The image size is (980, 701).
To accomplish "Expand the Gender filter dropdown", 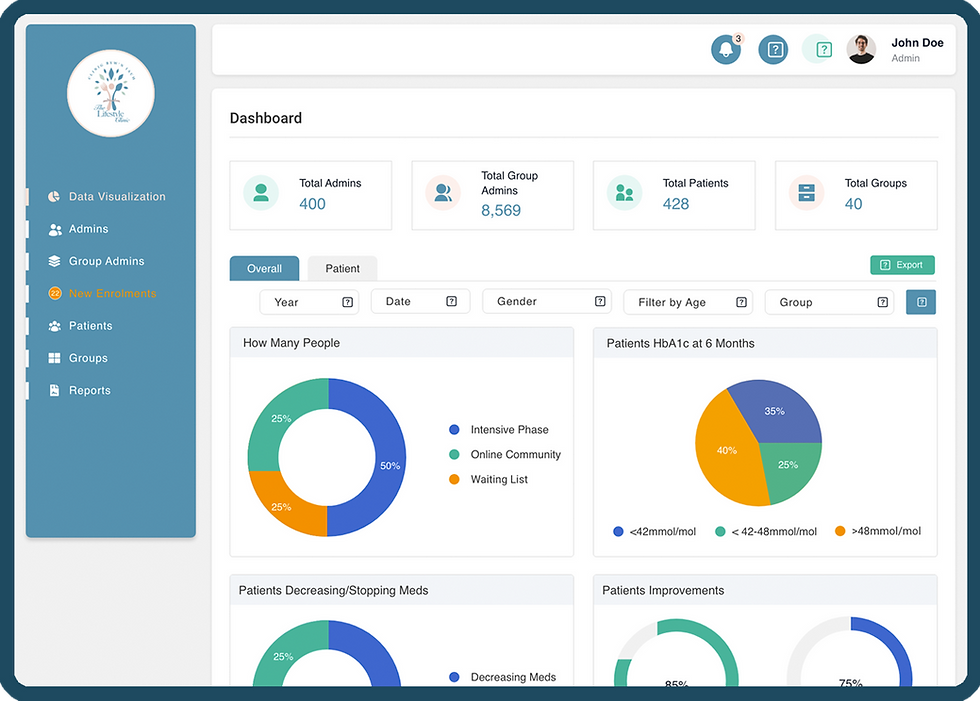I will [x=547, y=302].
